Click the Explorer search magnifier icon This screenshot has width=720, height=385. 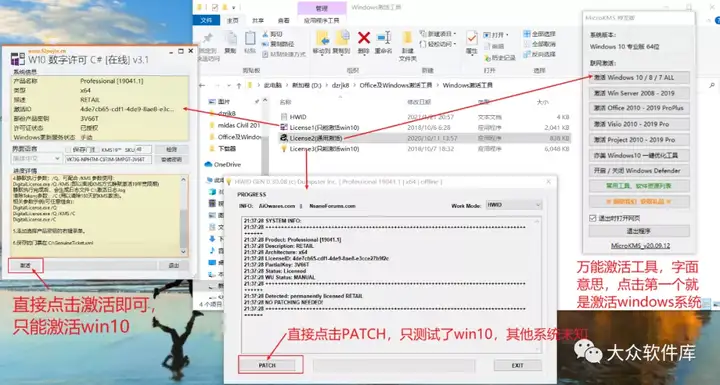[x=712, y=85]
